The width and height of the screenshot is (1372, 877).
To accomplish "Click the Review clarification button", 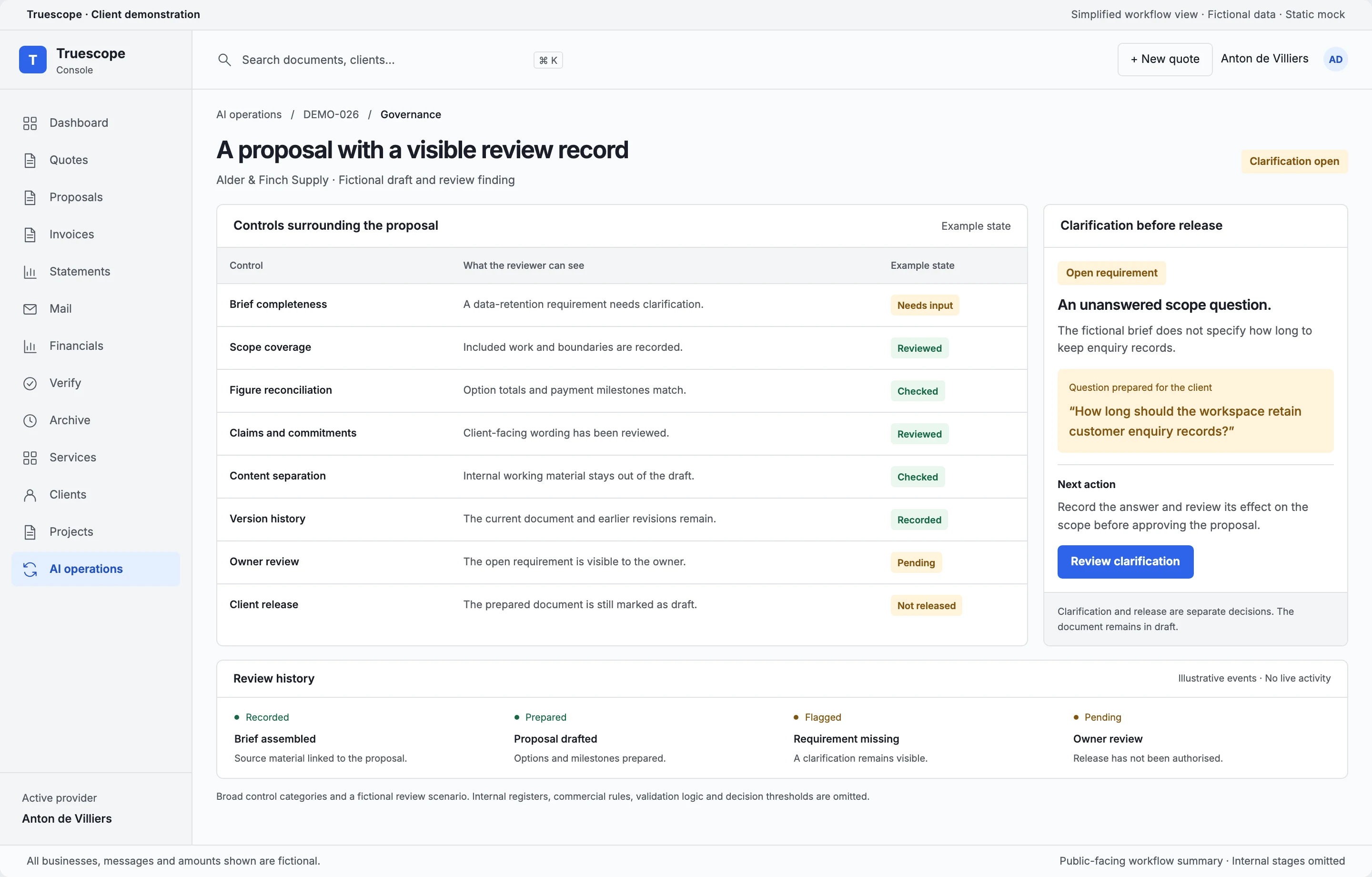I will (1125, 561).
